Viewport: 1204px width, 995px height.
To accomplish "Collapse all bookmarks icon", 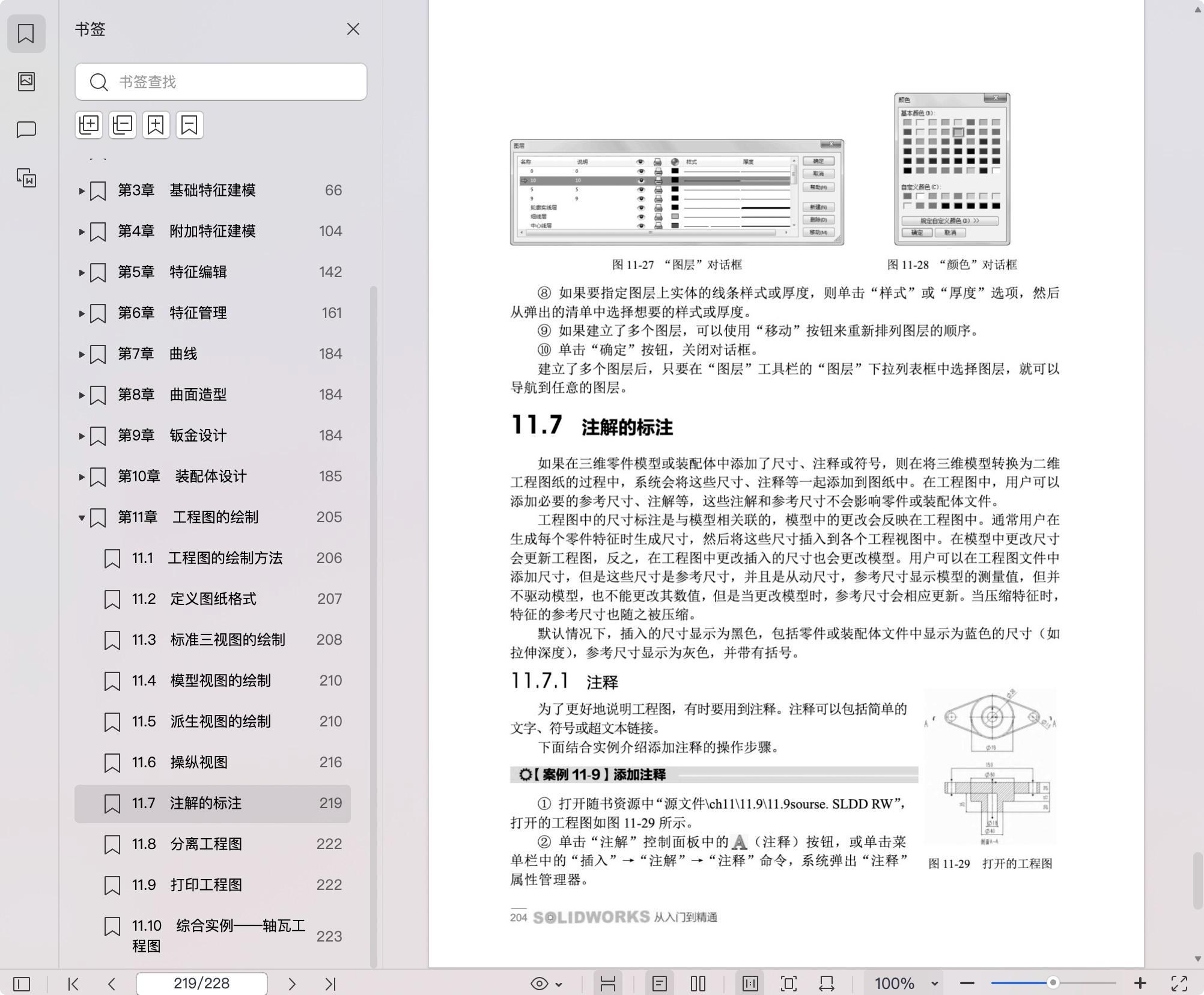I will [x=123, y=125].
